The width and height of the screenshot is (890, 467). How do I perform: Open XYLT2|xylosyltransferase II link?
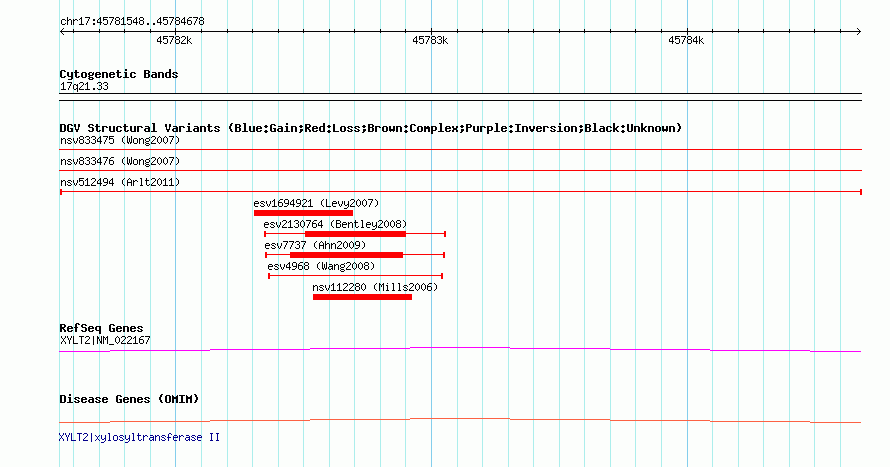click(139, 437)
